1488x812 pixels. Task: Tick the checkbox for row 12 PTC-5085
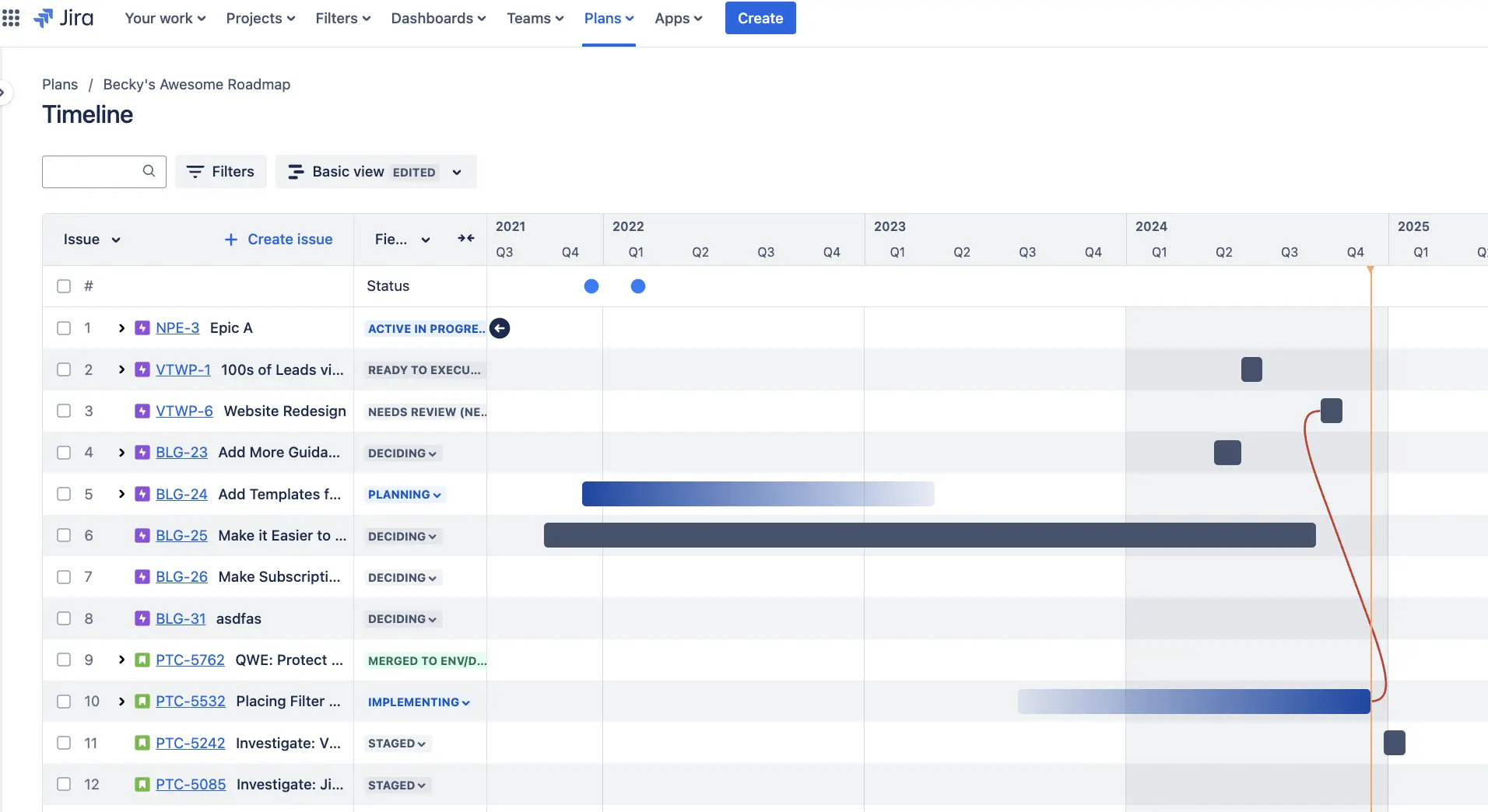click(x=64, y=784)
